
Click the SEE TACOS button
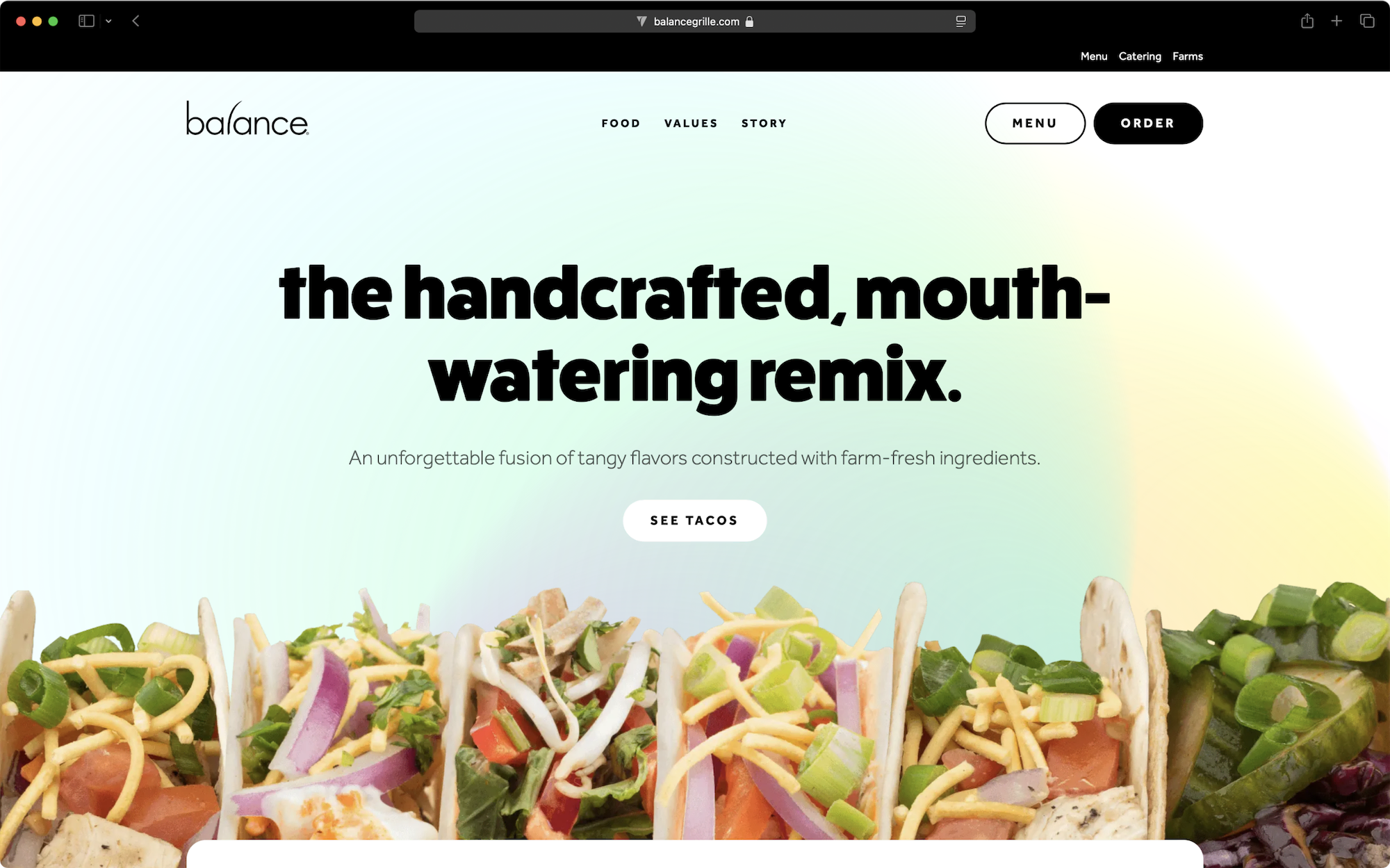point(694,521)
